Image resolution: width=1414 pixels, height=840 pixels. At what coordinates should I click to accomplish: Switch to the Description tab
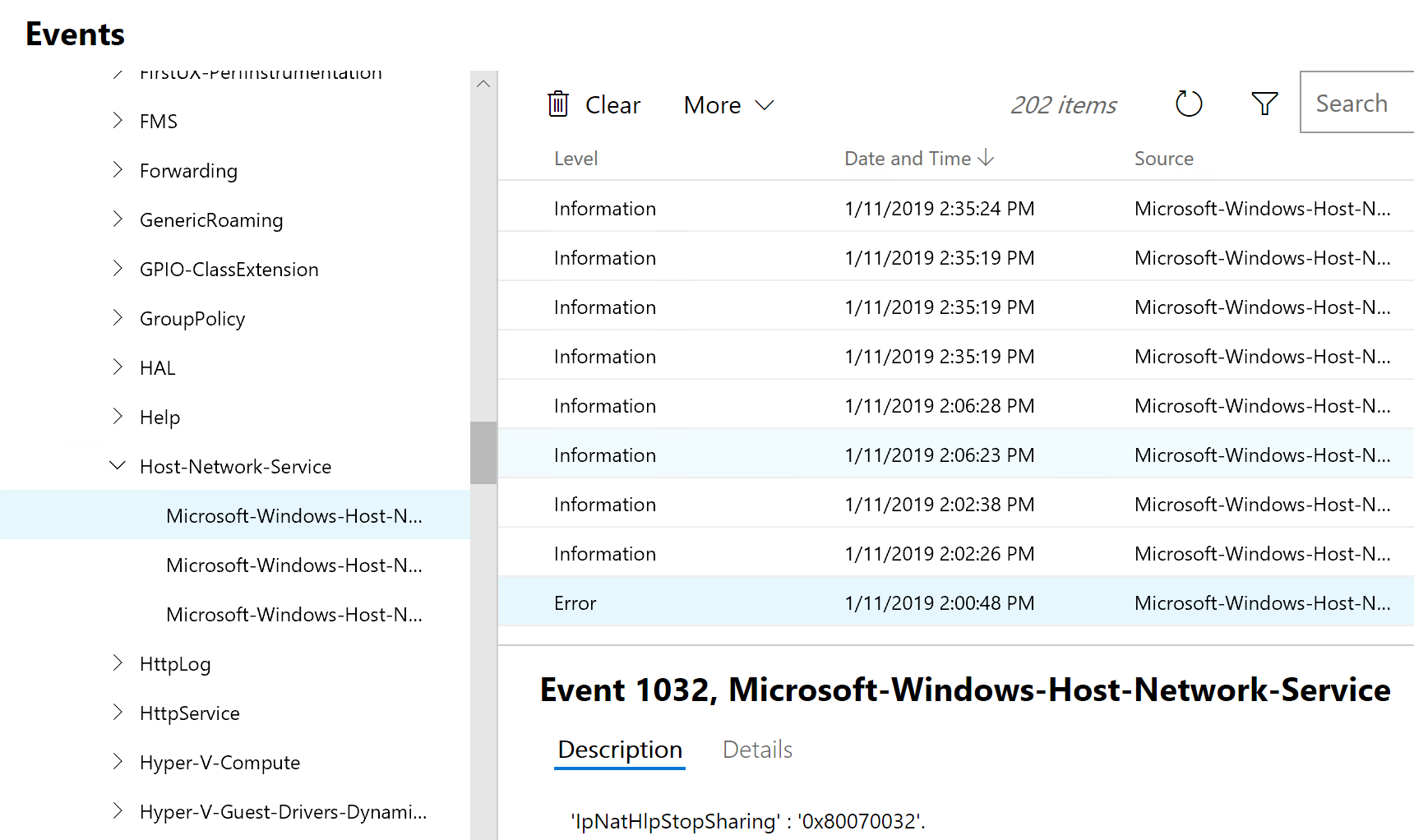(x=620, y=750)
